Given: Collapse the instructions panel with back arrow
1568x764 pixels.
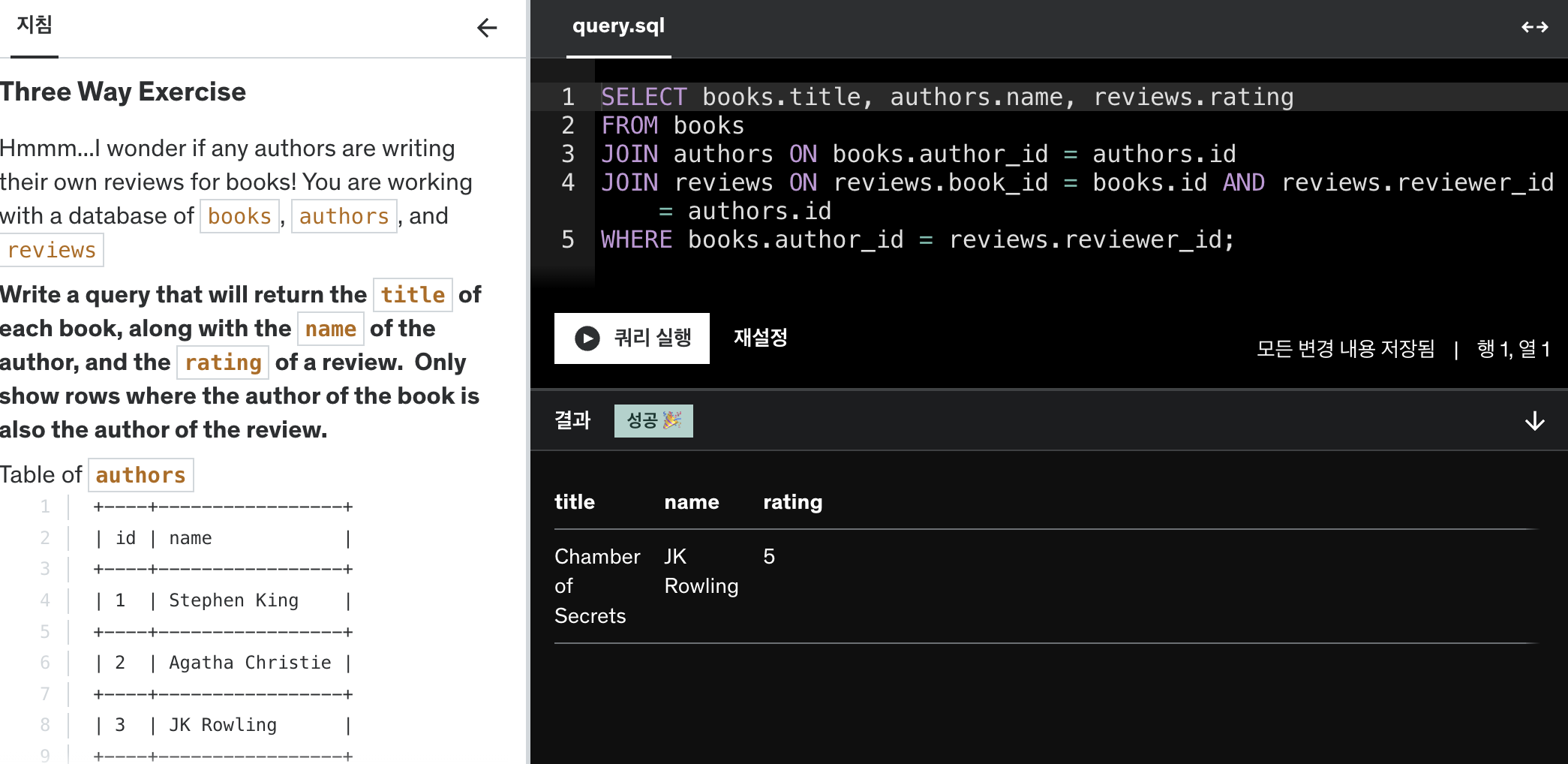Looking at the screenshot, I should coord(487,28).
